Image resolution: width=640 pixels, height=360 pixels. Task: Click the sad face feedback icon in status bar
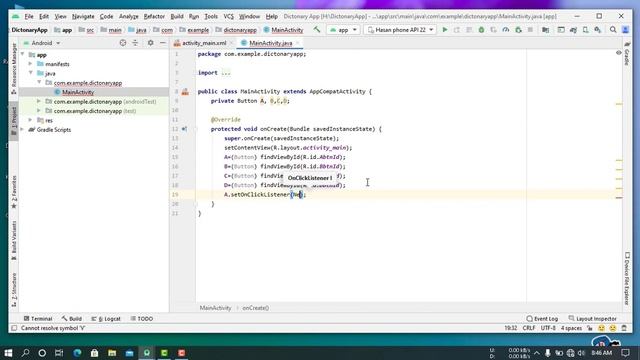[613, 328]
